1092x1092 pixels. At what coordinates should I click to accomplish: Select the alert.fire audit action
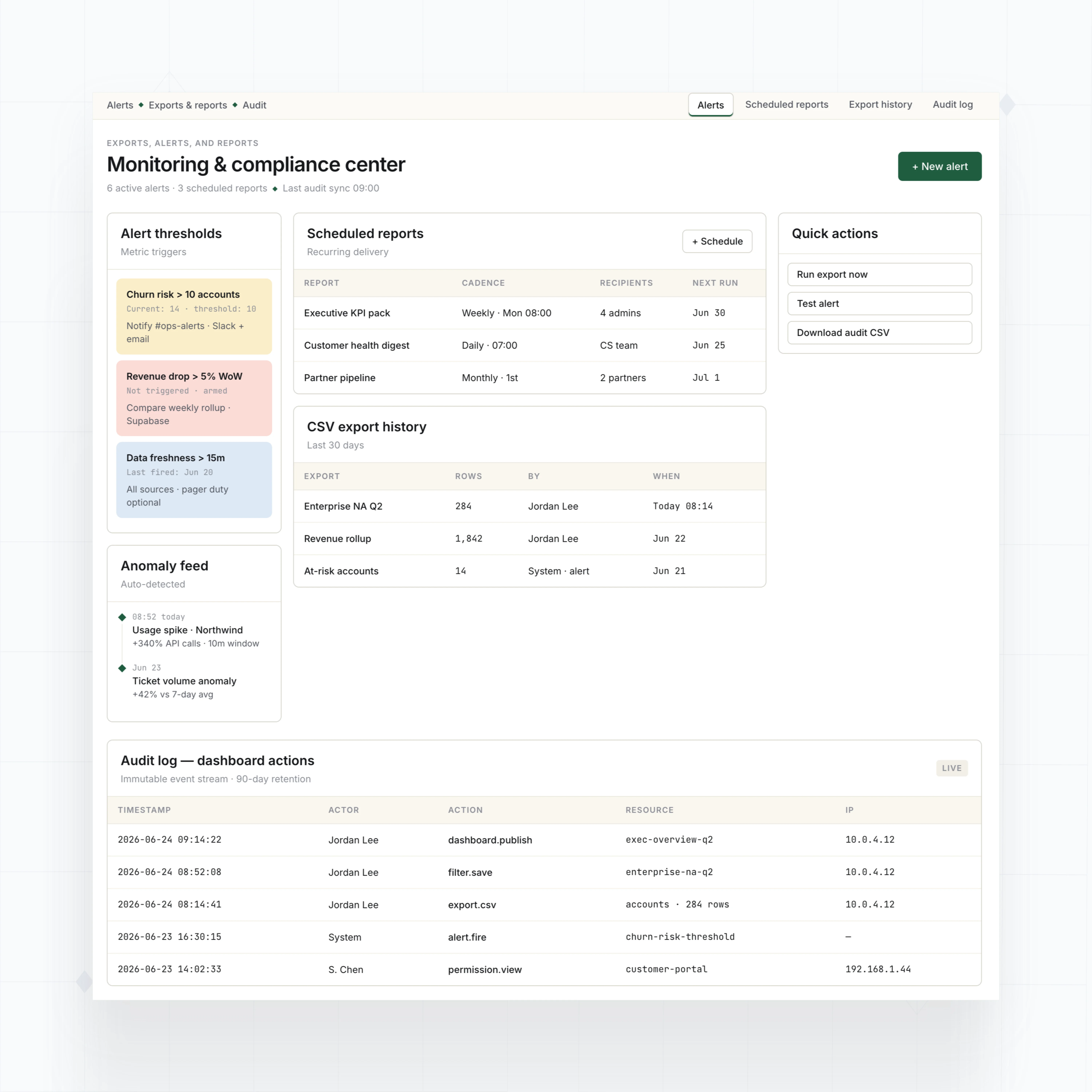coord(467,937)
